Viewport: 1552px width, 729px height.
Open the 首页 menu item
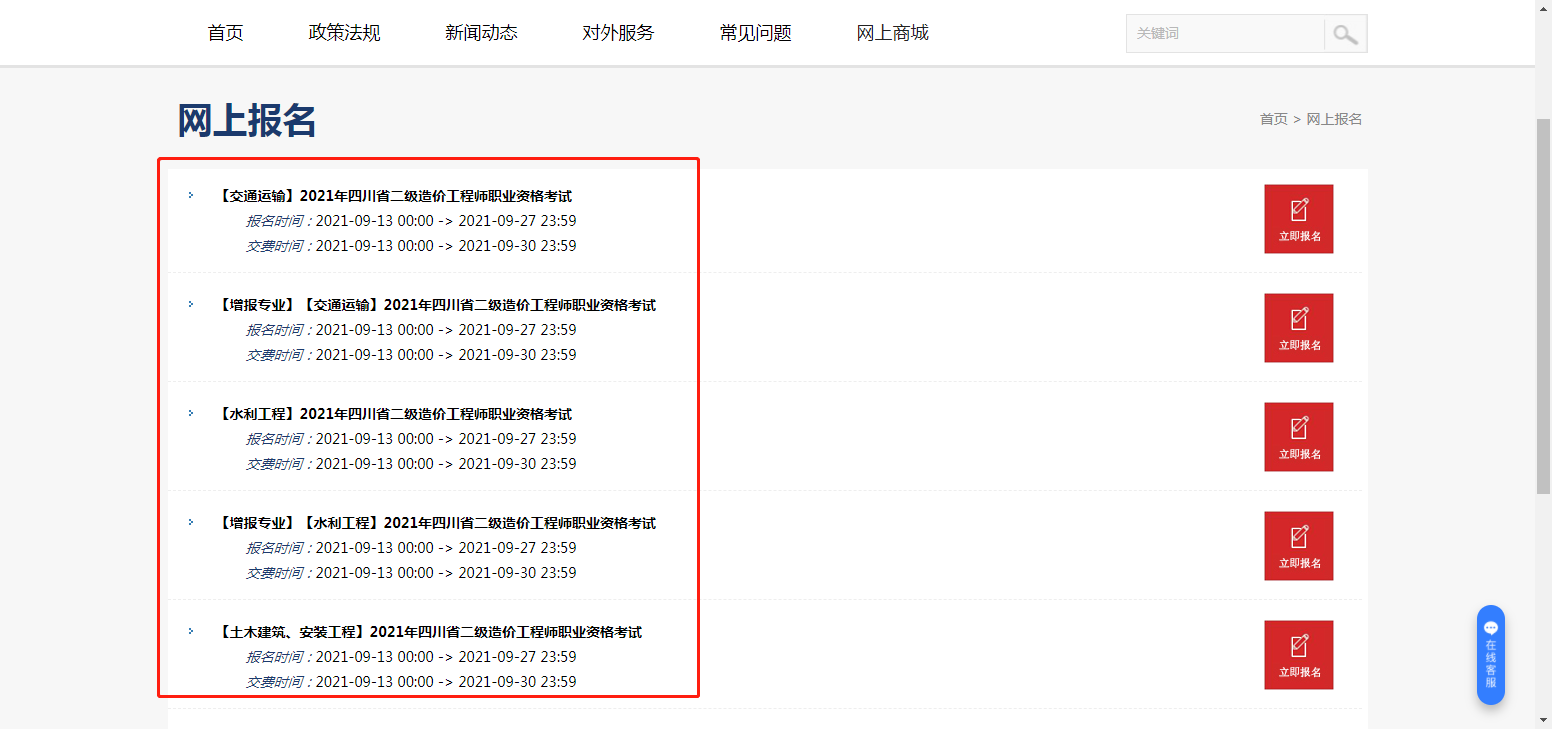(x=225, y=33)
